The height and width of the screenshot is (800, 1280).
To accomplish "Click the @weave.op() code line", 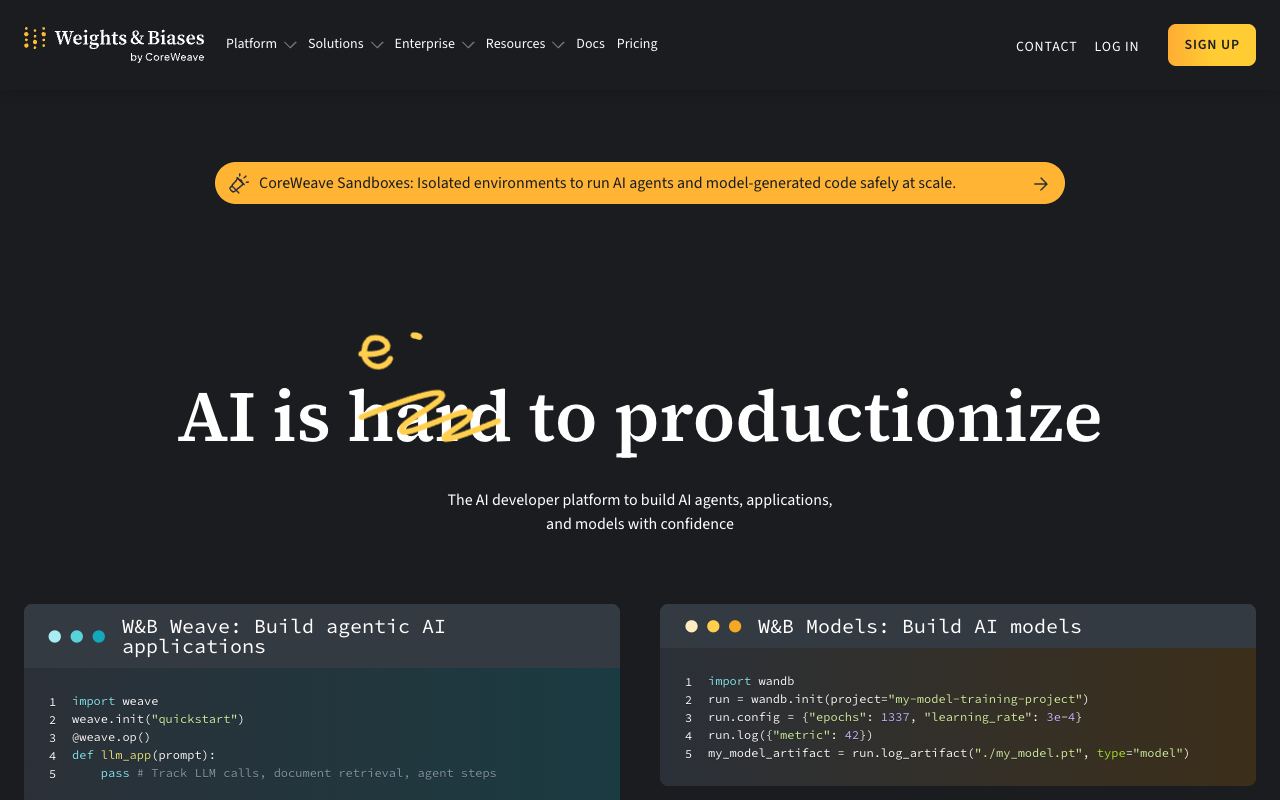I will [111, 737].
